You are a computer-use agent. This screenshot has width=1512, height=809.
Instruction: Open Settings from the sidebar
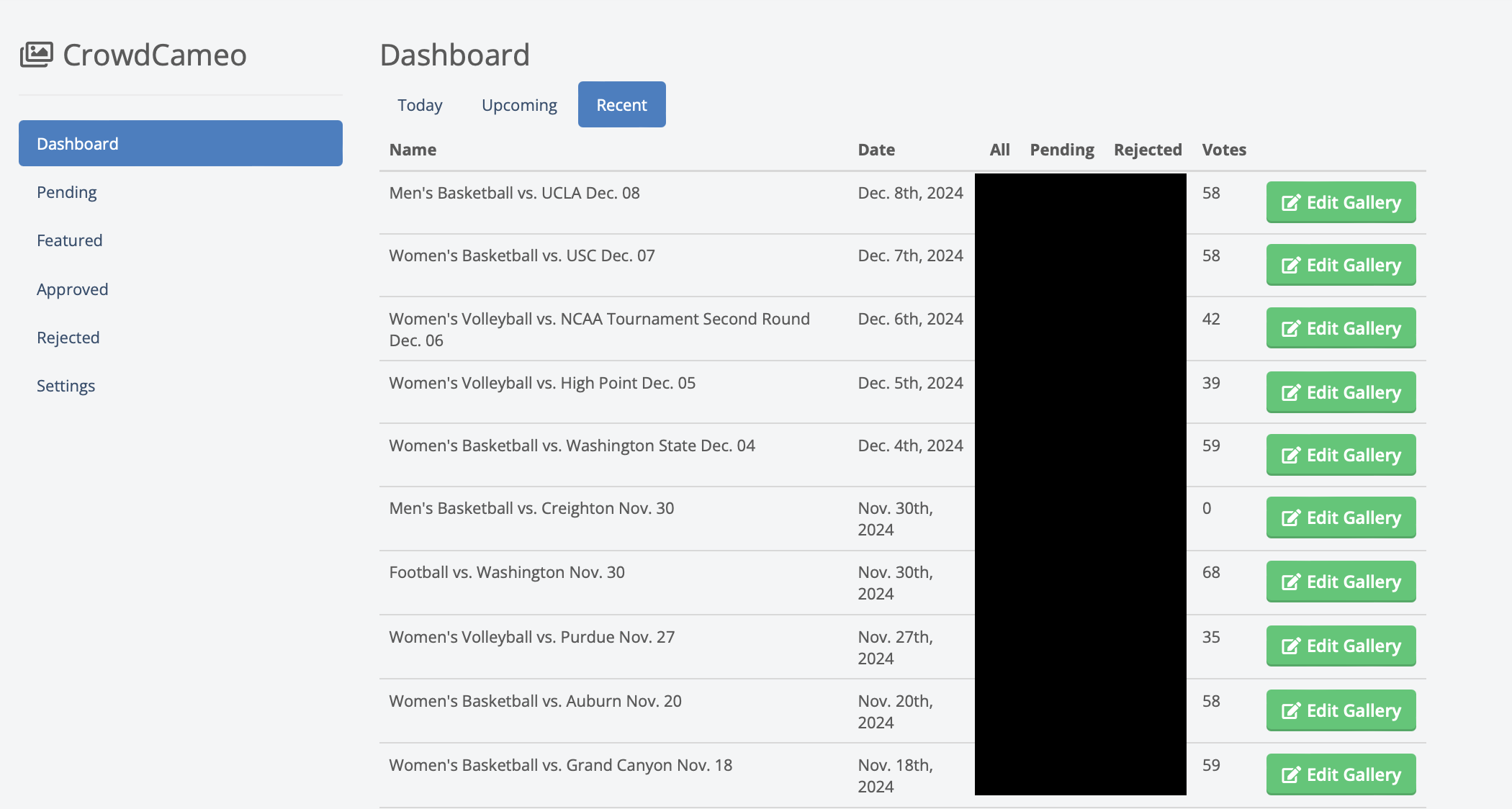tap(66, 386)
